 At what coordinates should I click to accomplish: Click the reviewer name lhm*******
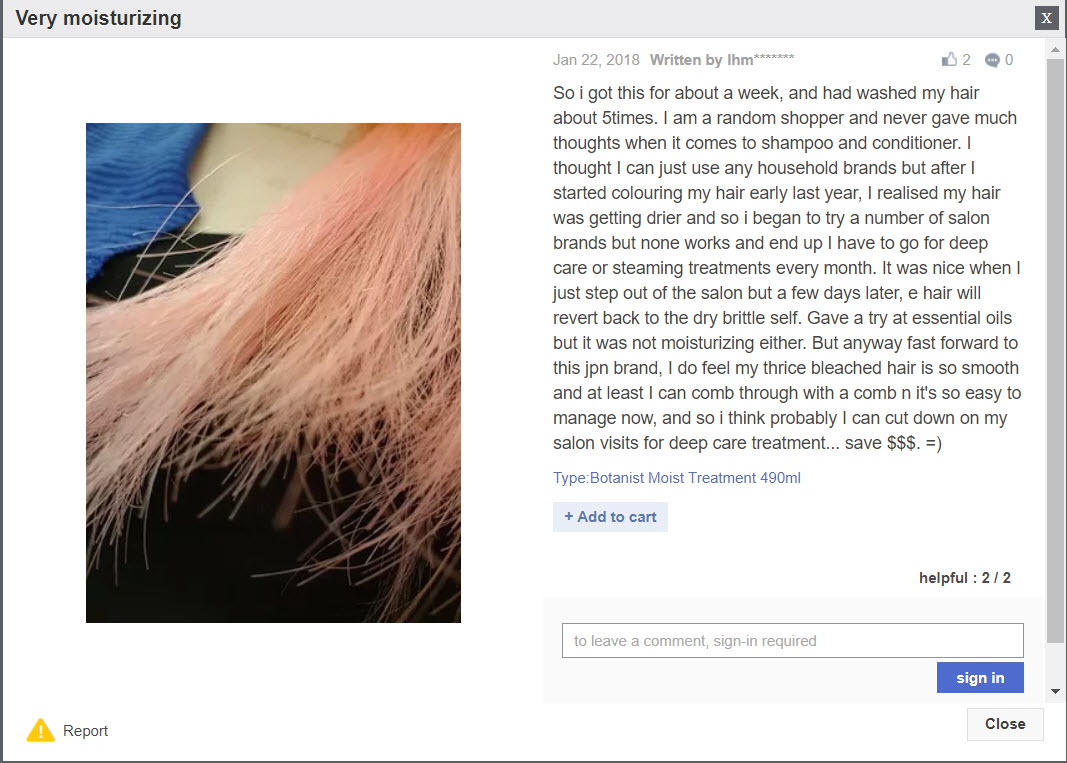tap(761, 60)
